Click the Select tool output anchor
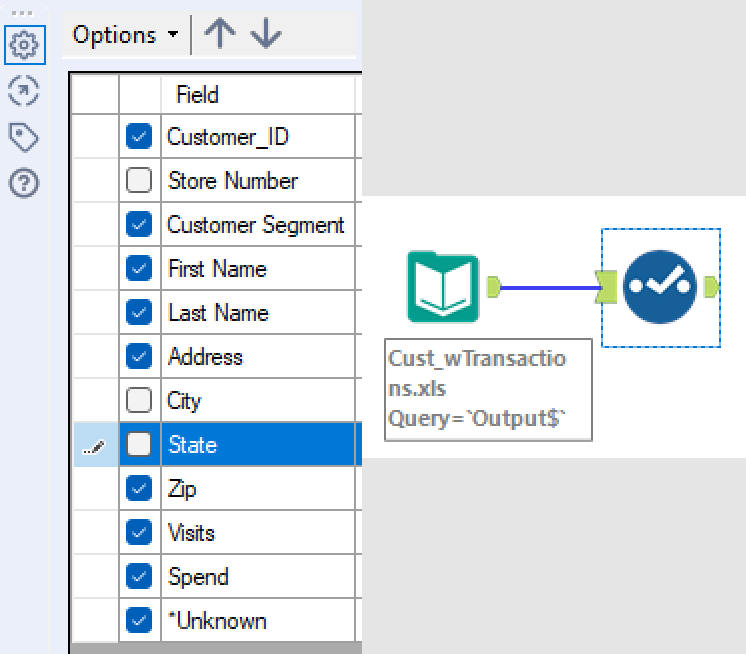 pyautogui.click(x=710, y=288)
